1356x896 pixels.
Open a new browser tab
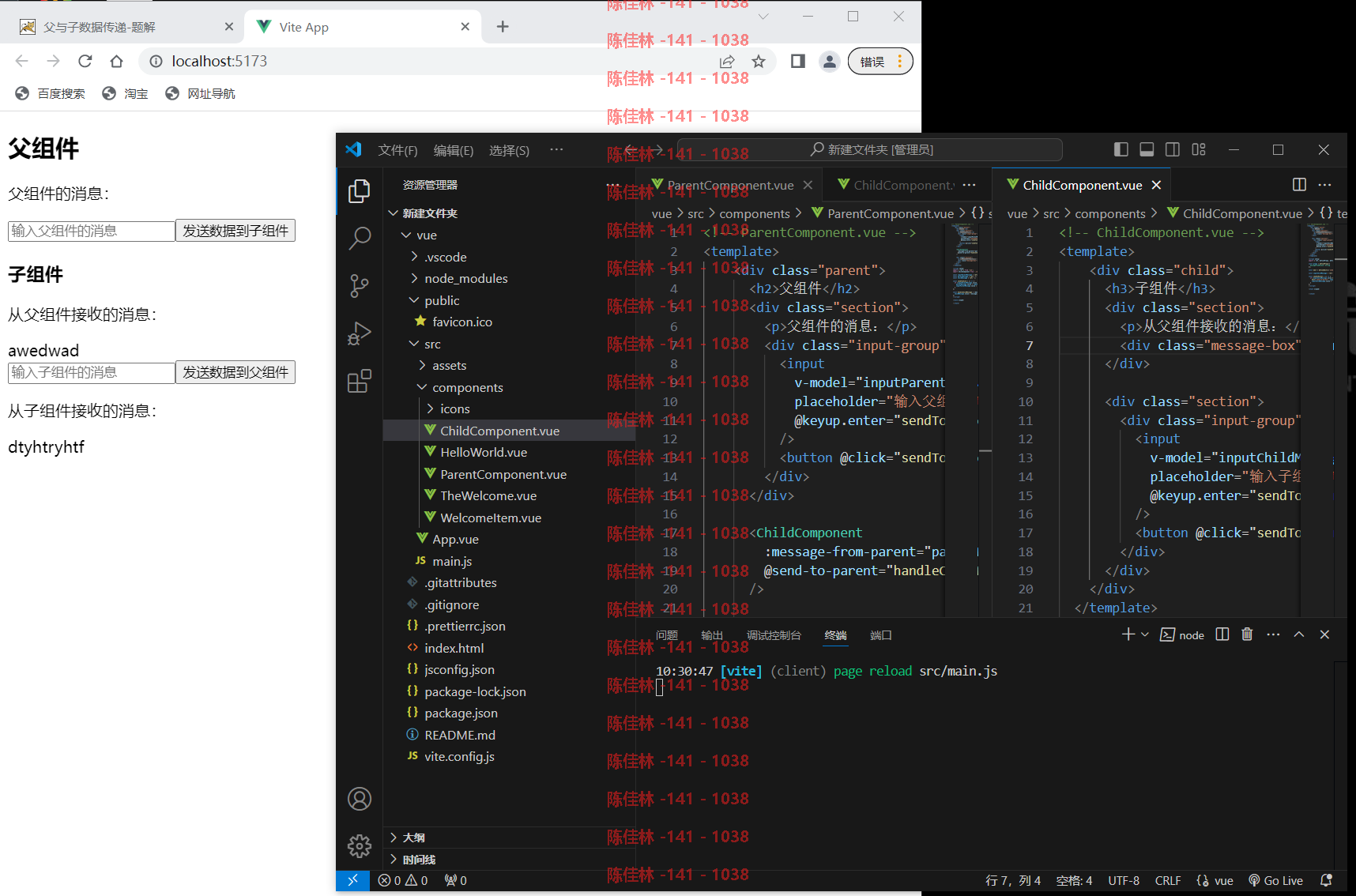tap(503, 27)
